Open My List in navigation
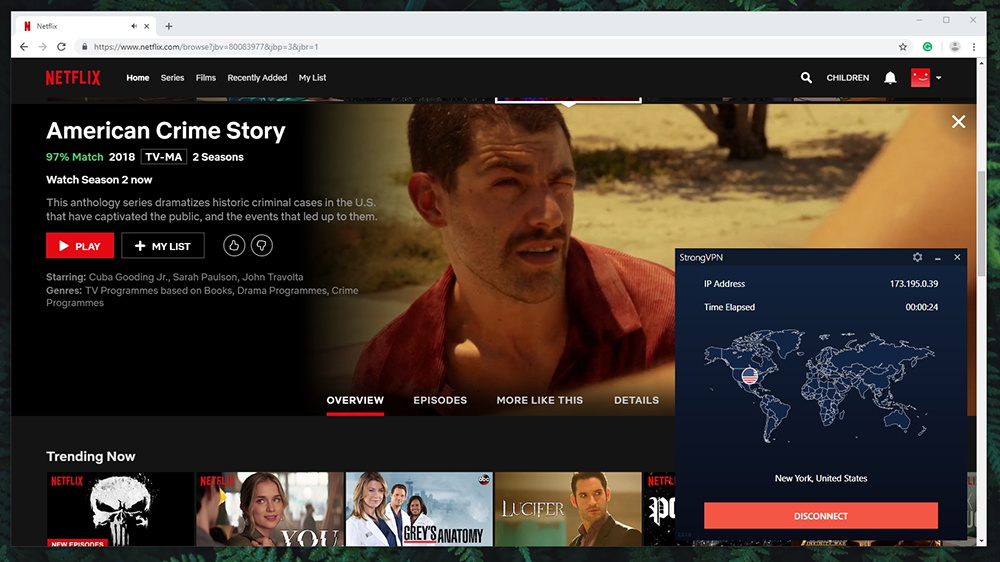The height and width of the screenshot is (562, 1000). pos(312,78)
